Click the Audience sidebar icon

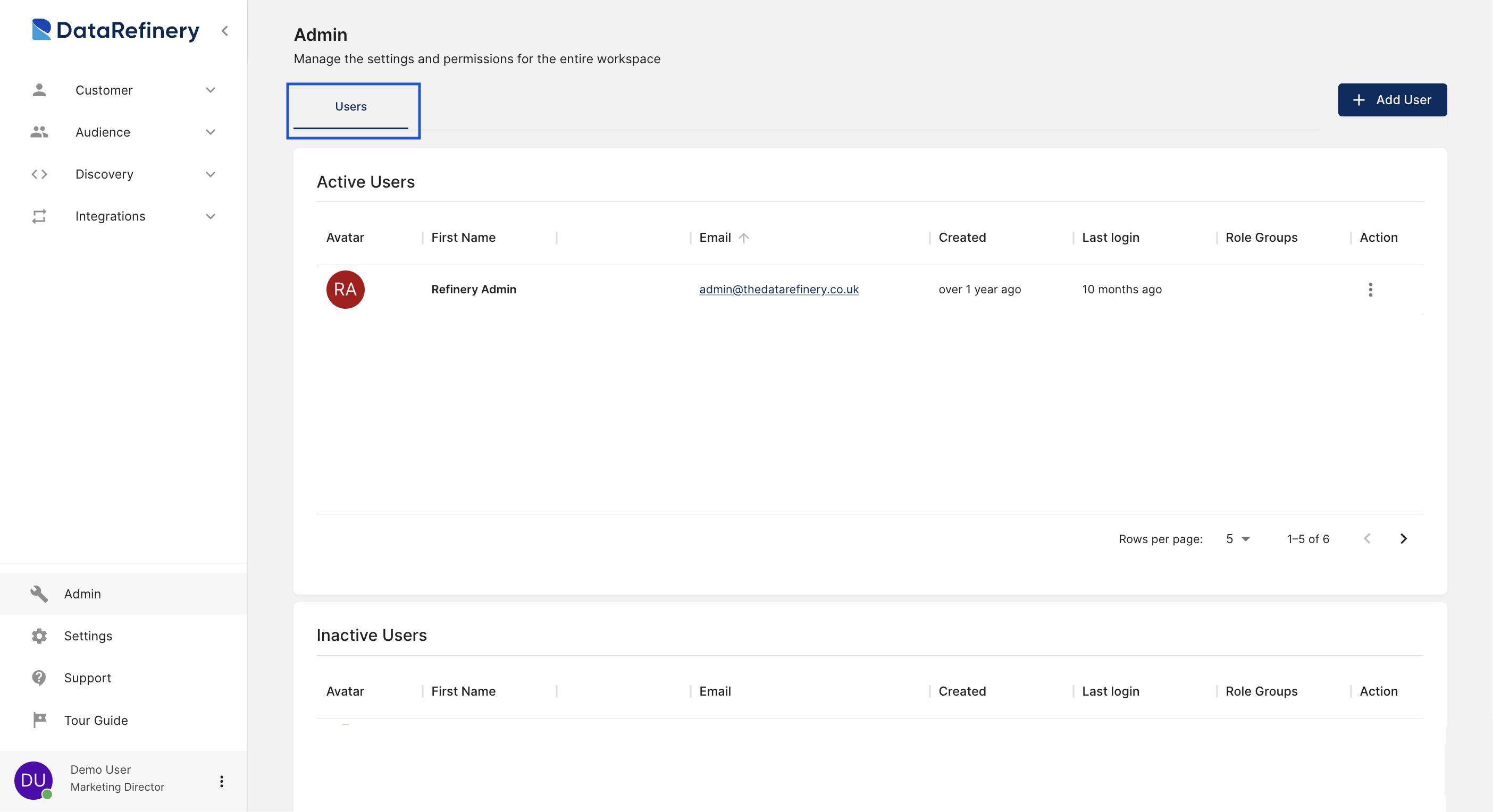(39, 131)
